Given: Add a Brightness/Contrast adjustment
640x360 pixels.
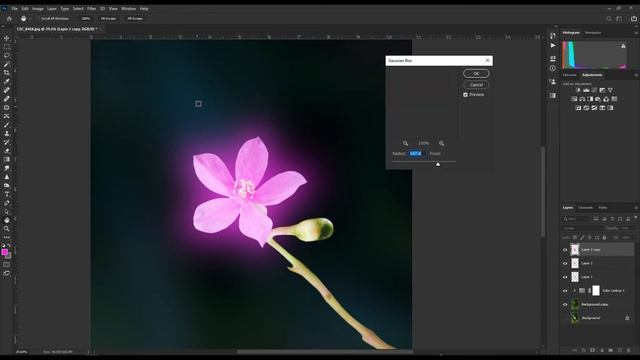Looking at the screenshot, I should coord(578,90).
